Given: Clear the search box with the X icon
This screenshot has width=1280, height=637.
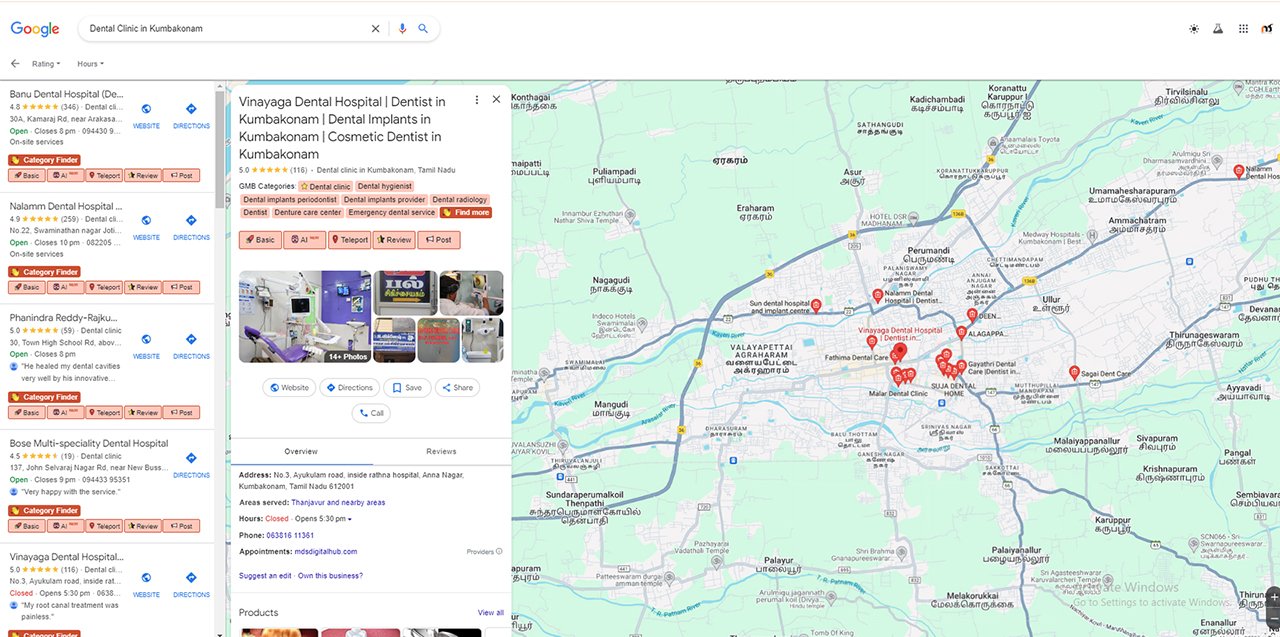Looking at the screenshot, I should click(376, 29).
